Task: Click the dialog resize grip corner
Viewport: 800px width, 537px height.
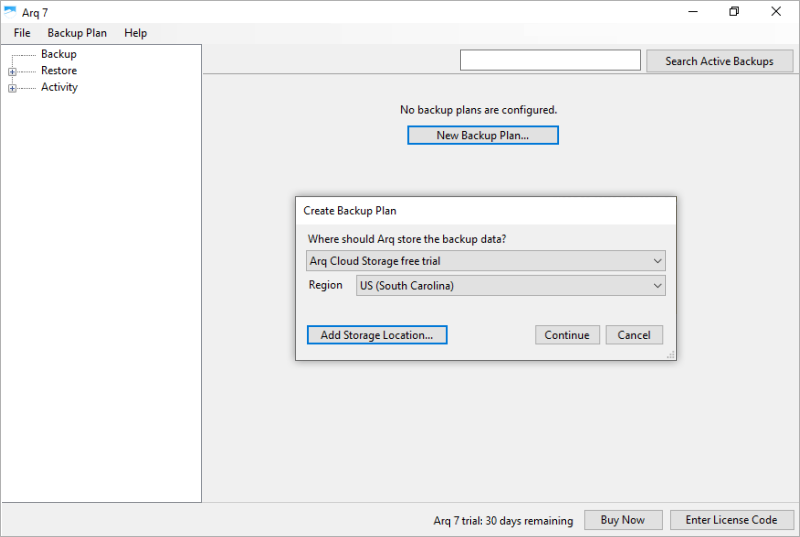Action: [671, 355]
